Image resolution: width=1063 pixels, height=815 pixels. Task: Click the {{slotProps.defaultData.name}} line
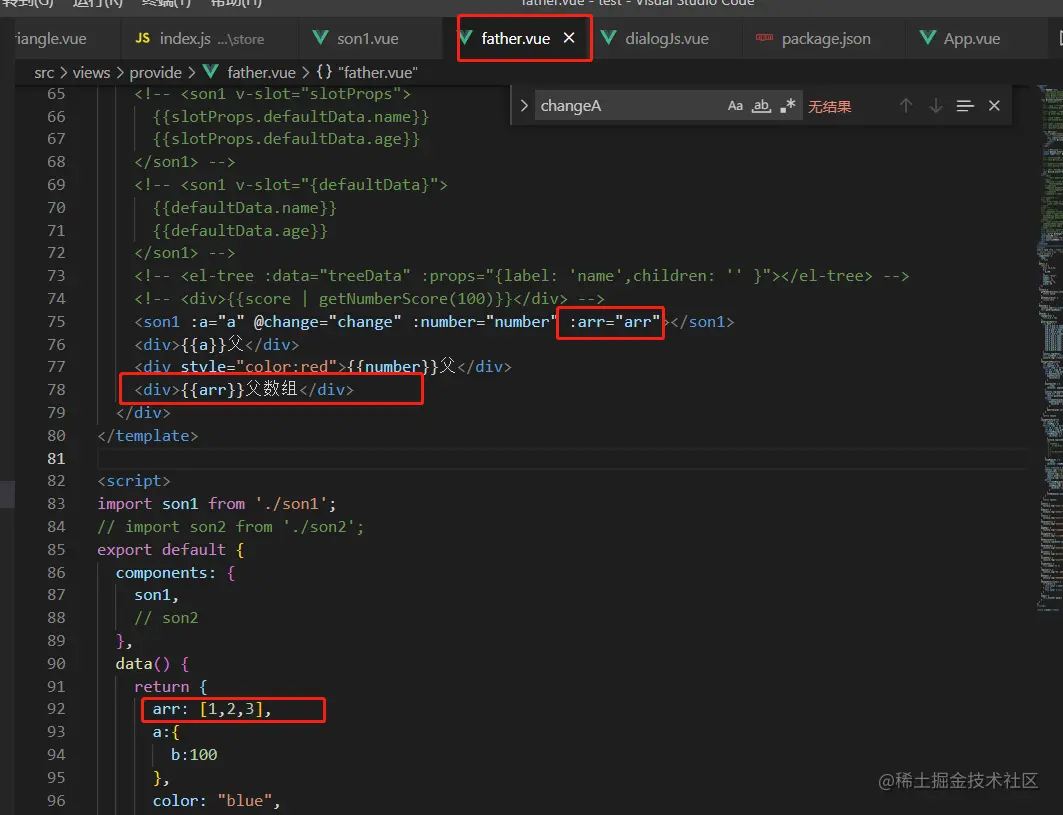[x=291, y=117]
